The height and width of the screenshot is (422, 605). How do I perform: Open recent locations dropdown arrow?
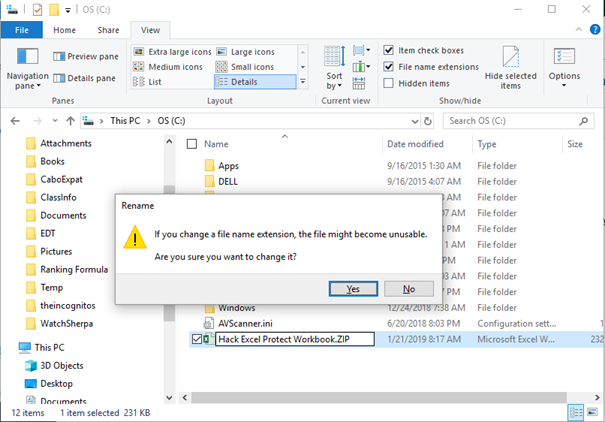coord(55,121)
